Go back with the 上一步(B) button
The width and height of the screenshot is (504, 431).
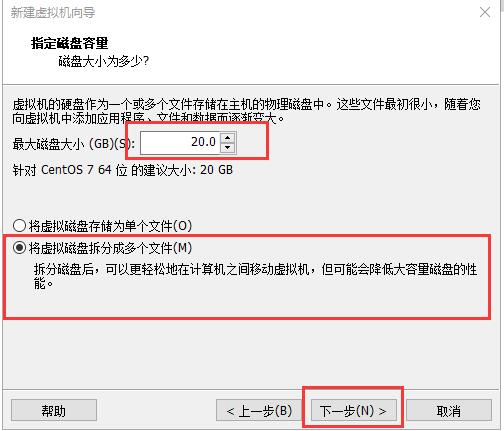point(259,410)
